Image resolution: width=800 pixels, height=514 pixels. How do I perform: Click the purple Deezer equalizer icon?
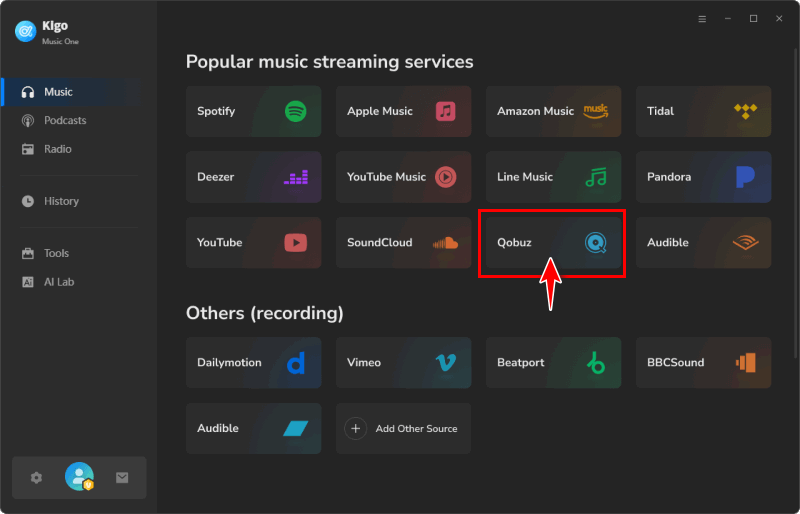click(296, 177)
